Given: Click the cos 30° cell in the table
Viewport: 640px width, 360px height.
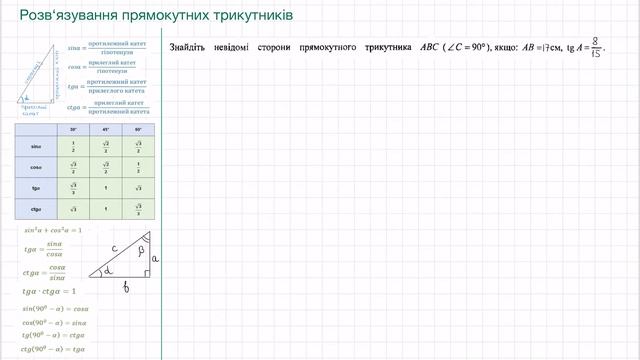Looking at the screenshot, I should tap(73, 167).
